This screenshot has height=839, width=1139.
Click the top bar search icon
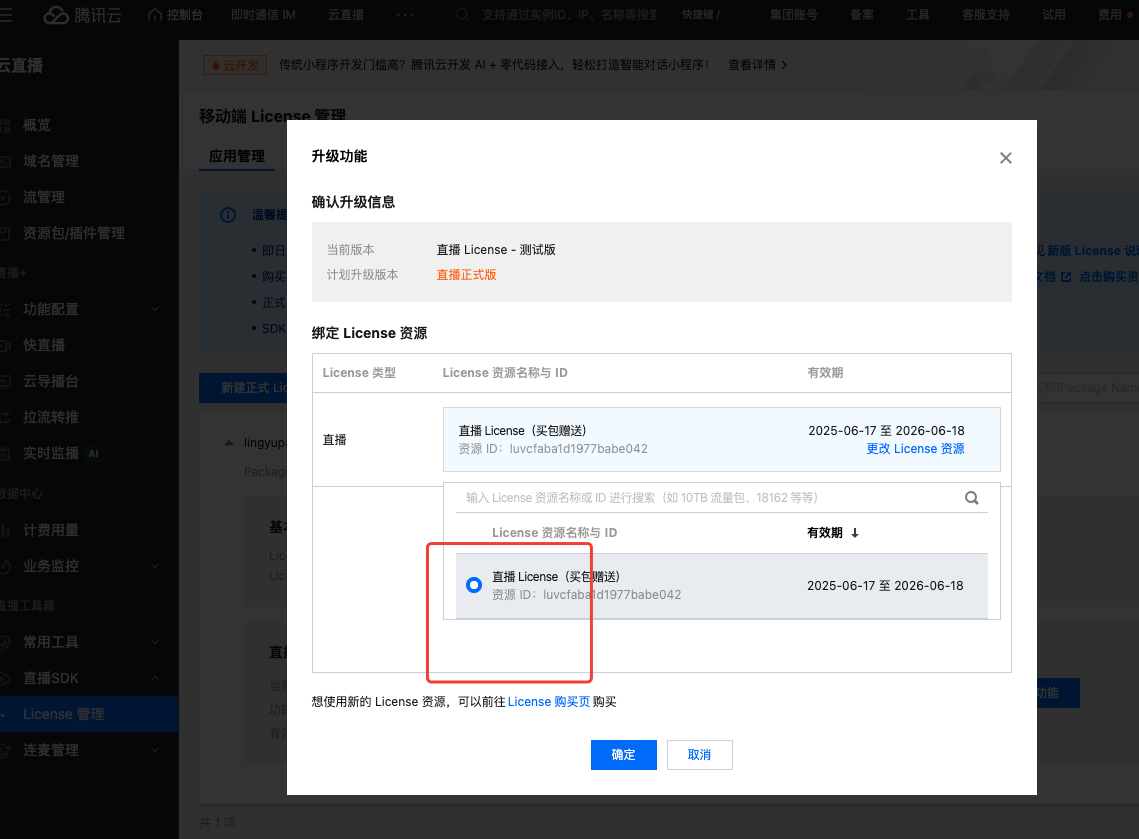pos(462,15)
